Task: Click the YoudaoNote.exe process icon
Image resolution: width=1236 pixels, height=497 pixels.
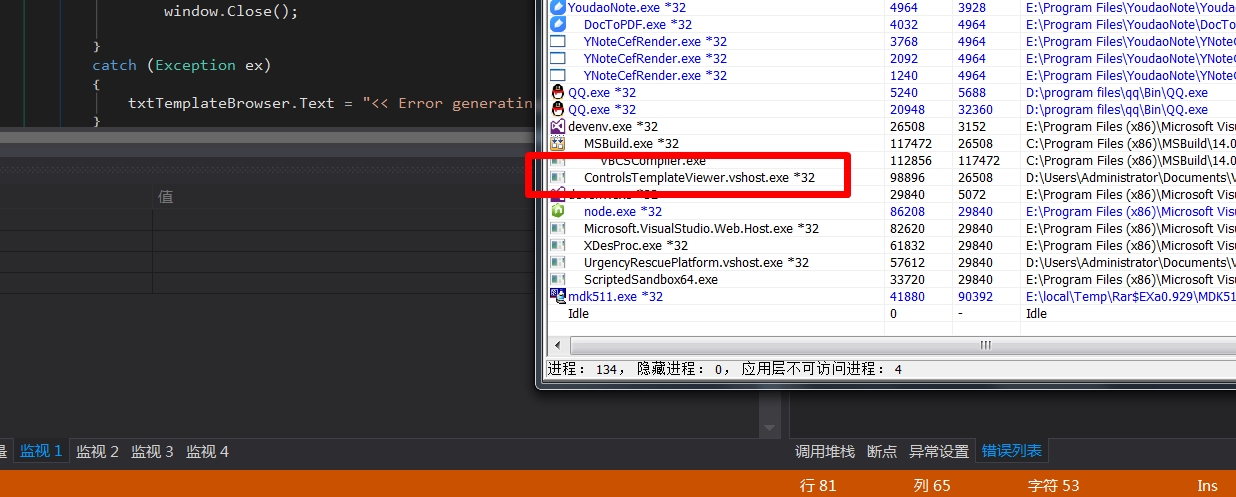Action: pyautogui.click(x=558, y=7)
